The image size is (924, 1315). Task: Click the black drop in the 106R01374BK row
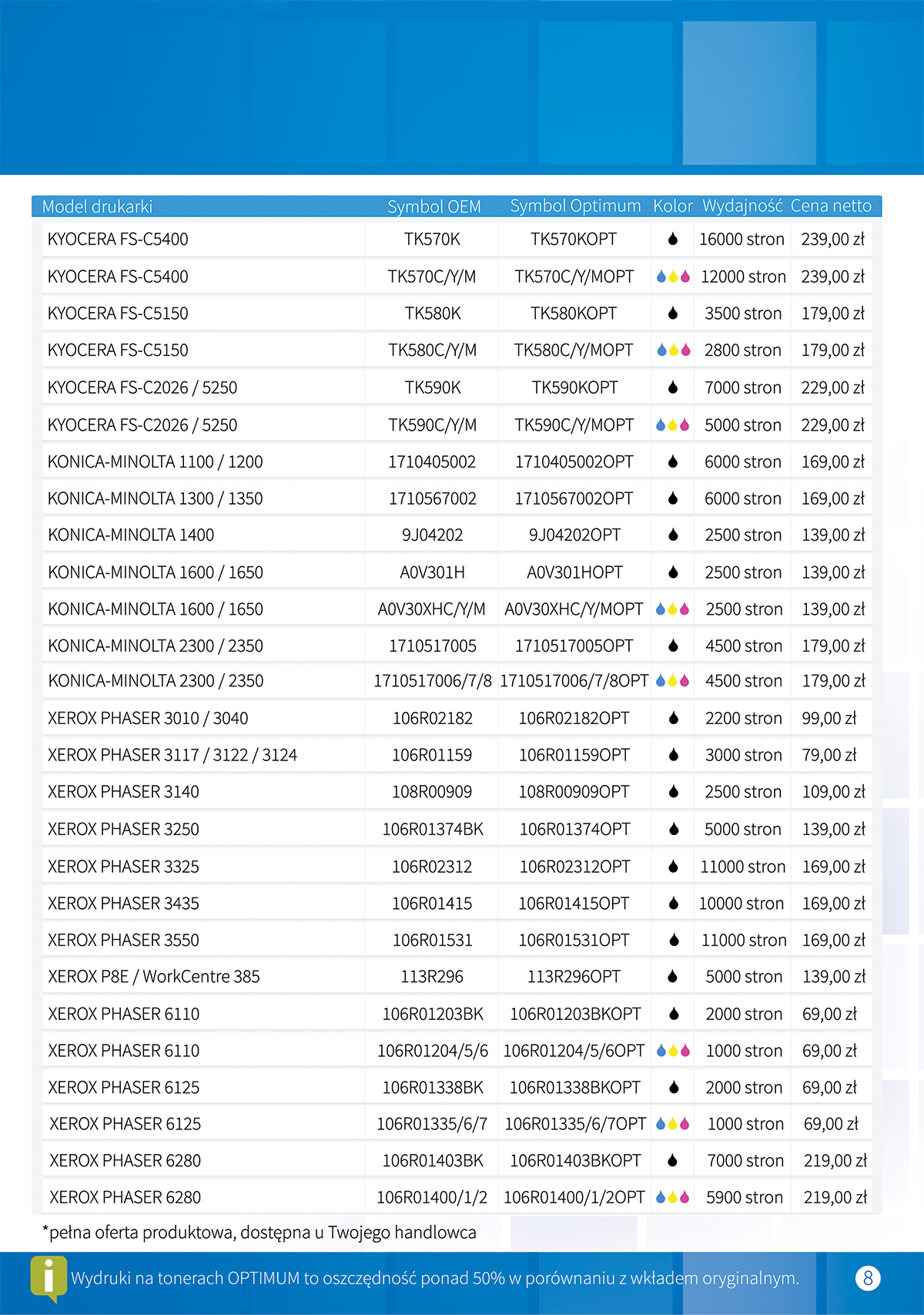673,830
